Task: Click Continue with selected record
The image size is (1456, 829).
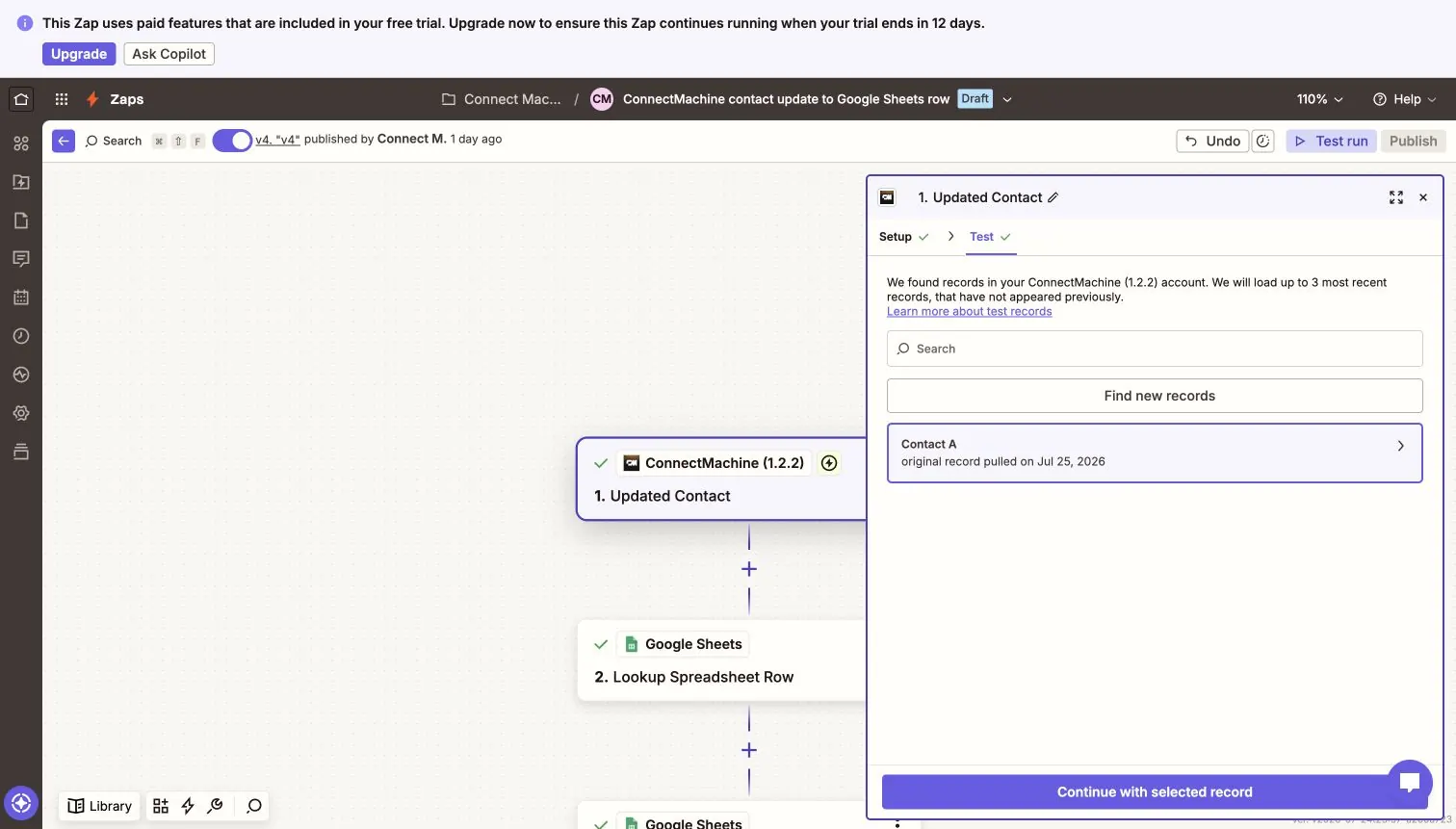Action: (x=1155, y=791)
